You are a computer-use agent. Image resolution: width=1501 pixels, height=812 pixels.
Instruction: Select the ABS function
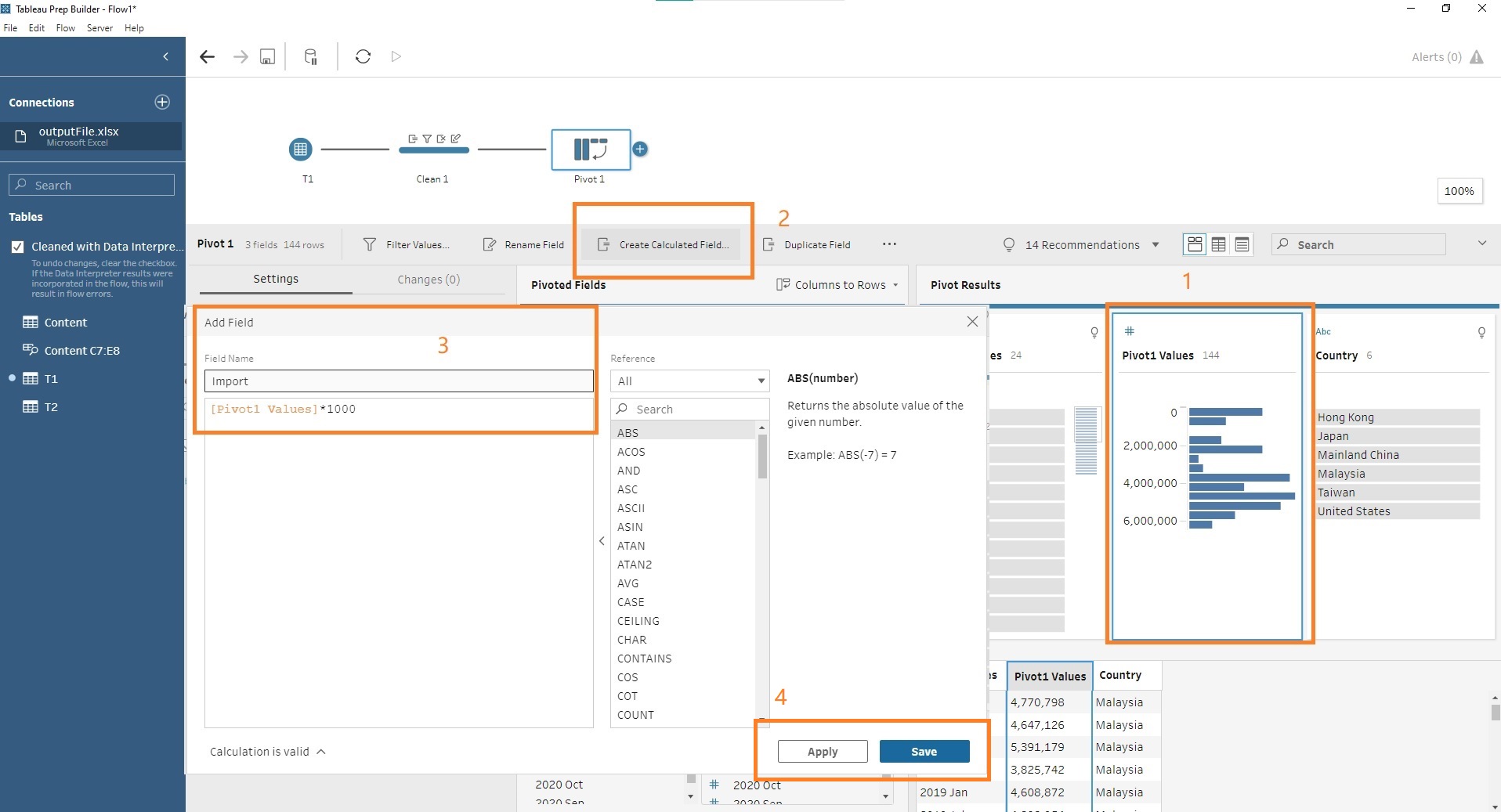coord(683,432)
